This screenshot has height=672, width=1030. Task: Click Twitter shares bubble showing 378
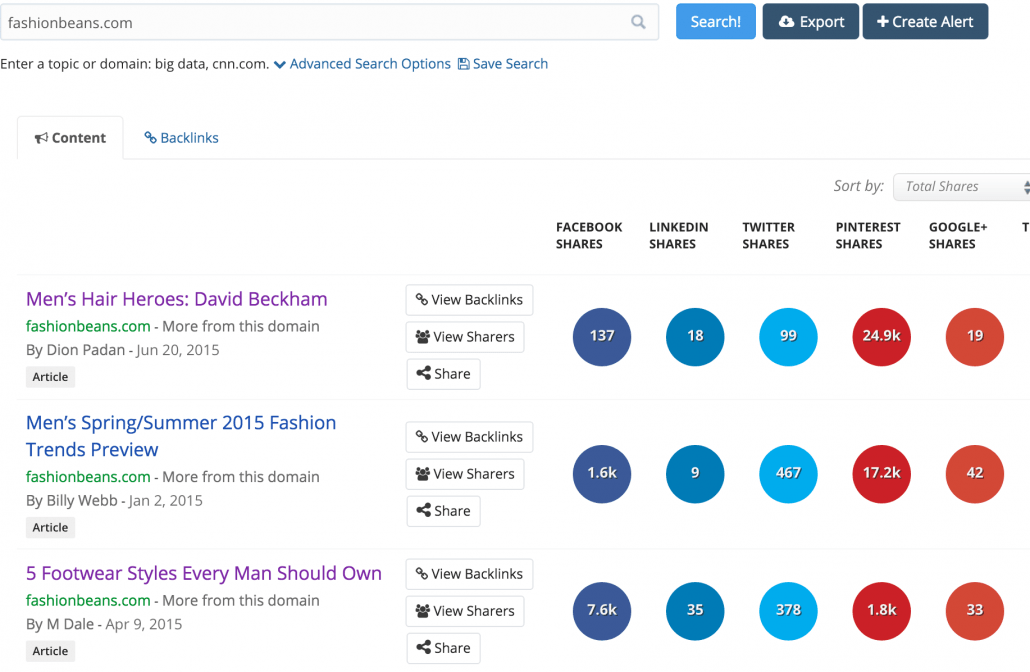788,610
